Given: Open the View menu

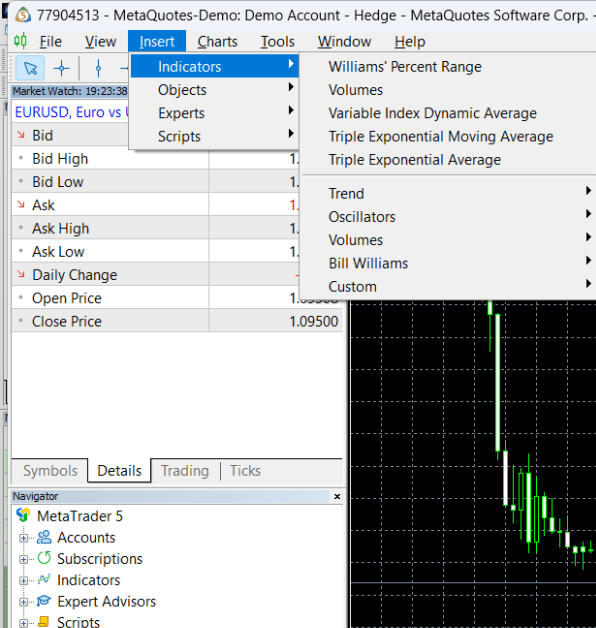Looking at the screenshot, I should click(100, 41).
